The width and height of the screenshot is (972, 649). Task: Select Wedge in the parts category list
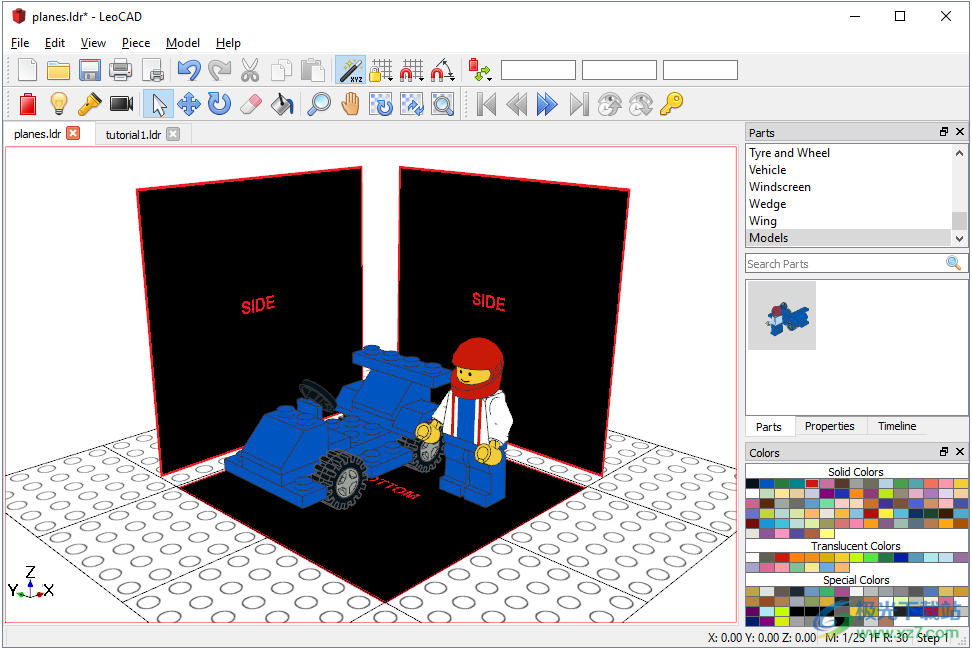pos(768,204)
